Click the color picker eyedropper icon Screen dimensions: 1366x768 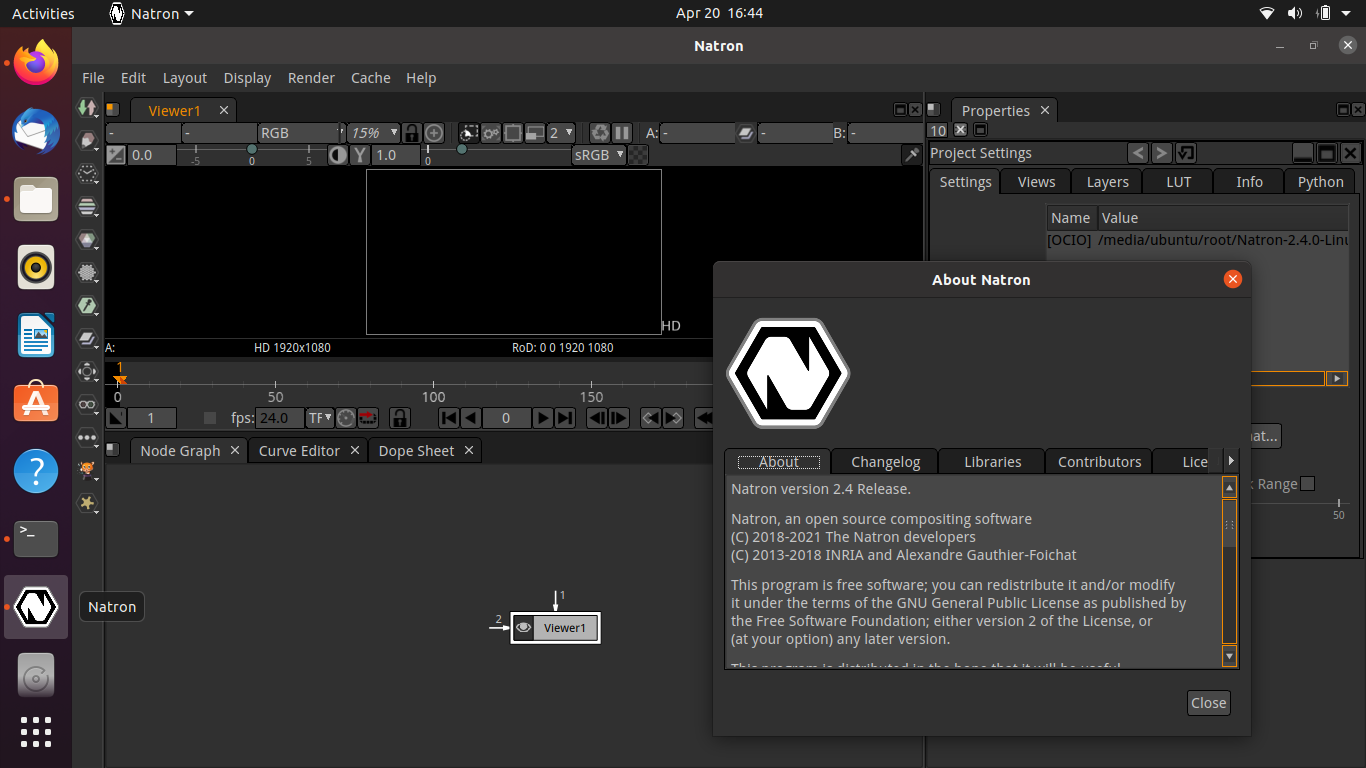click(x=911, y=155)
